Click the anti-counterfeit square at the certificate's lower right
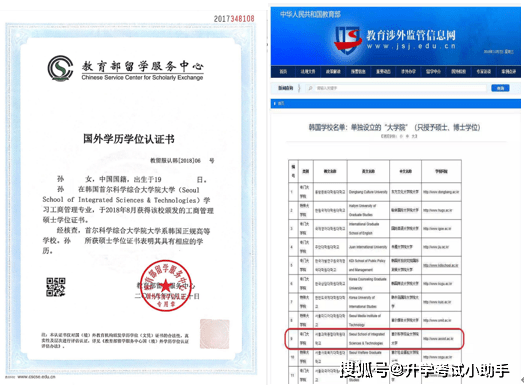The image size is (524, 387). coord(215,334)
